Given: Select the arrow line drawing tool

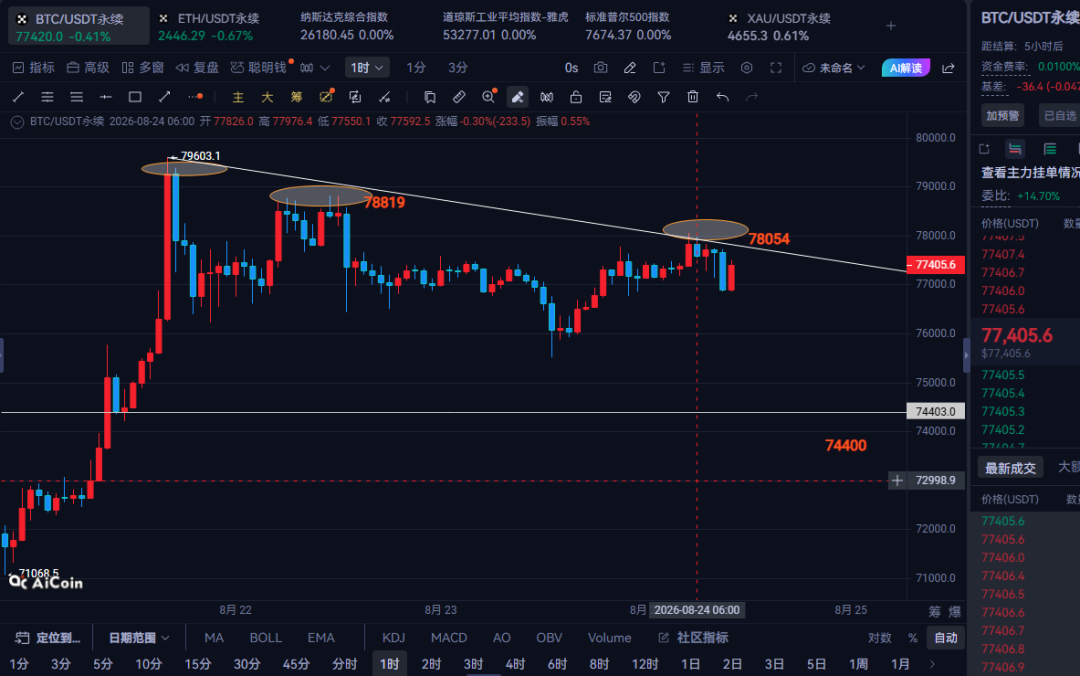Looking at the screenshot, I should point(165,97).
